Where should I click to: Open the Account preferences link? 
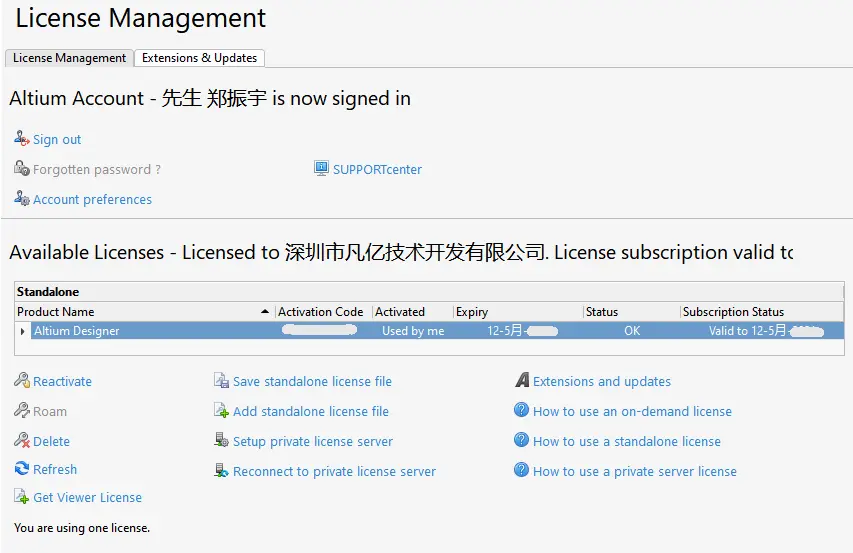click(x=92, y=200)
